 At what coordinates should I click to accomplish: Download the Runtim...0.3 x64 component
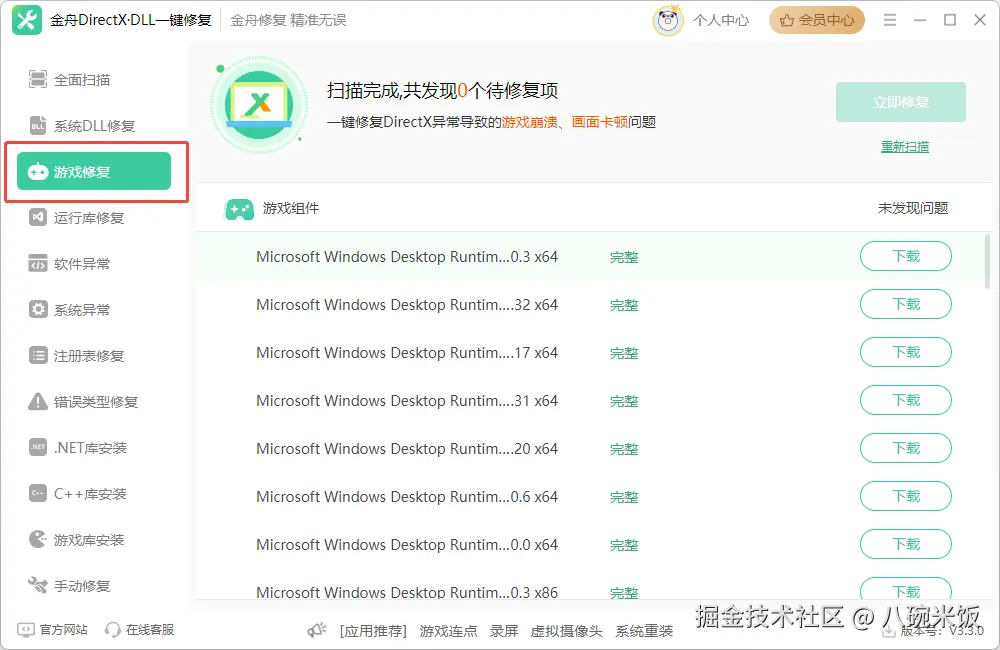click(906, 256)
